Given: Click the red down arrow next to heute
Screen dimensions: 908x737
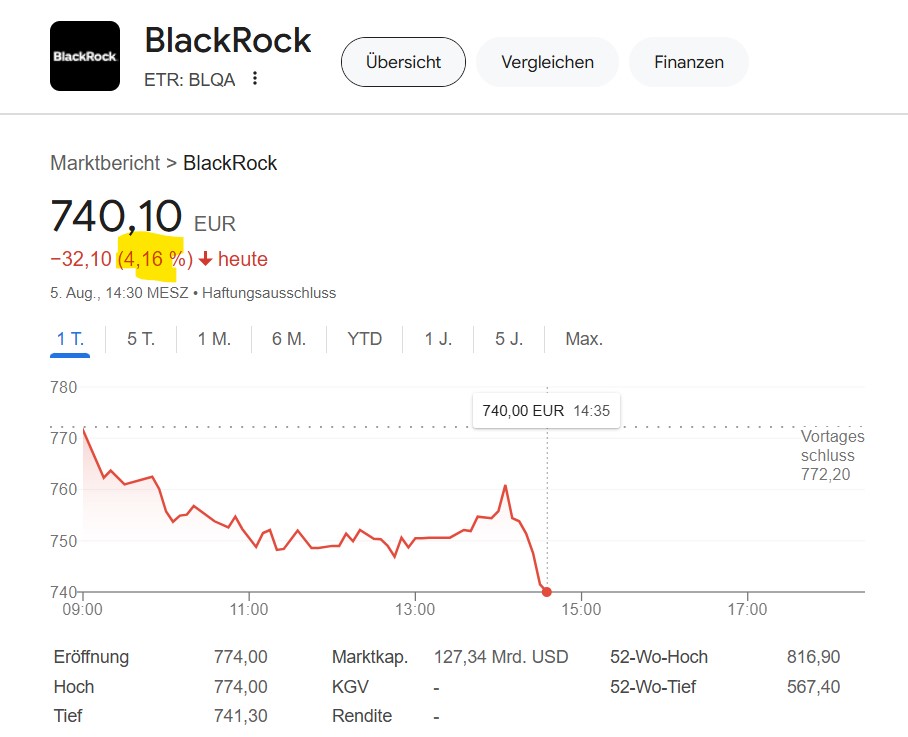Looking at the screenshot, I should [x=205, y=259].
